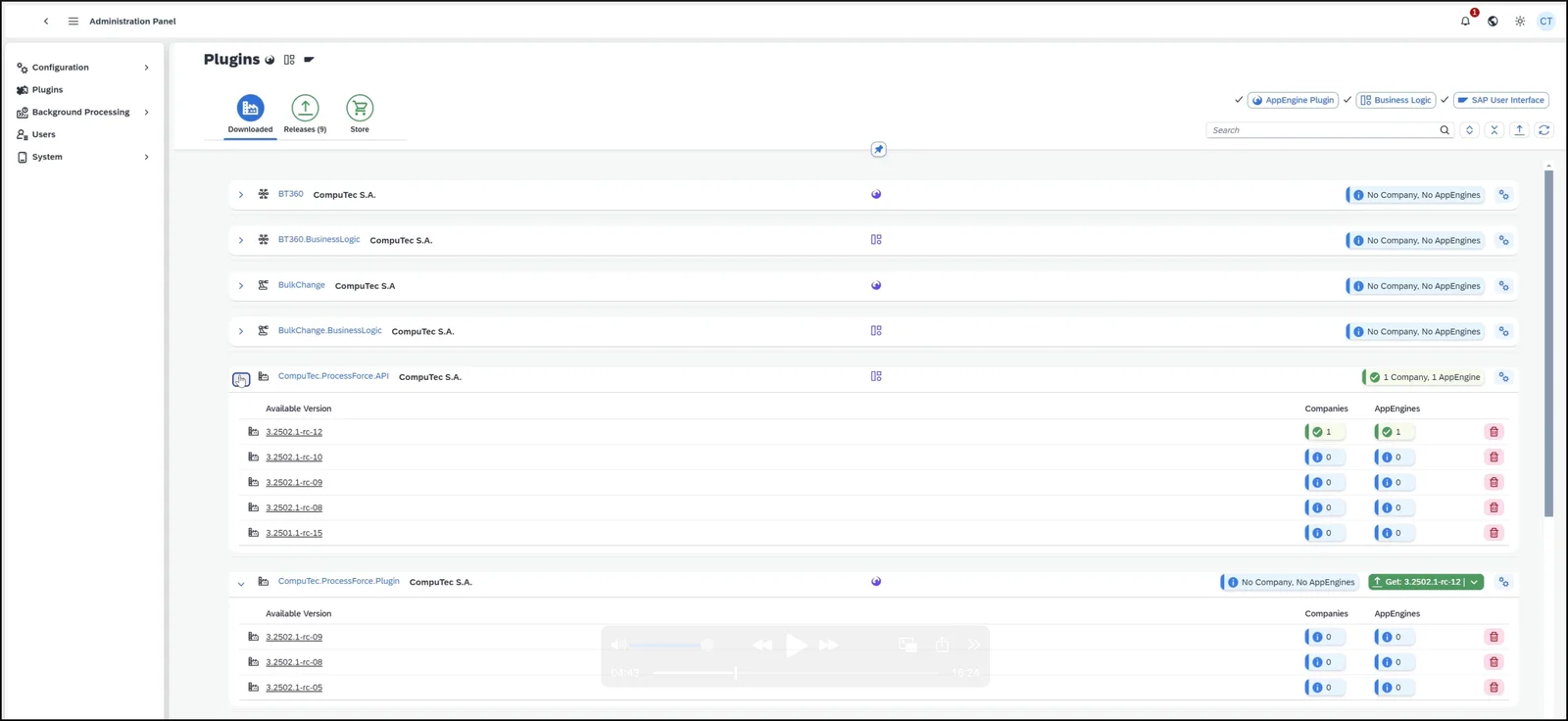Toggle the AppEngine Plugin filter
Viewport: 1568px width, 721px height.
click(x=1293, y=100)
